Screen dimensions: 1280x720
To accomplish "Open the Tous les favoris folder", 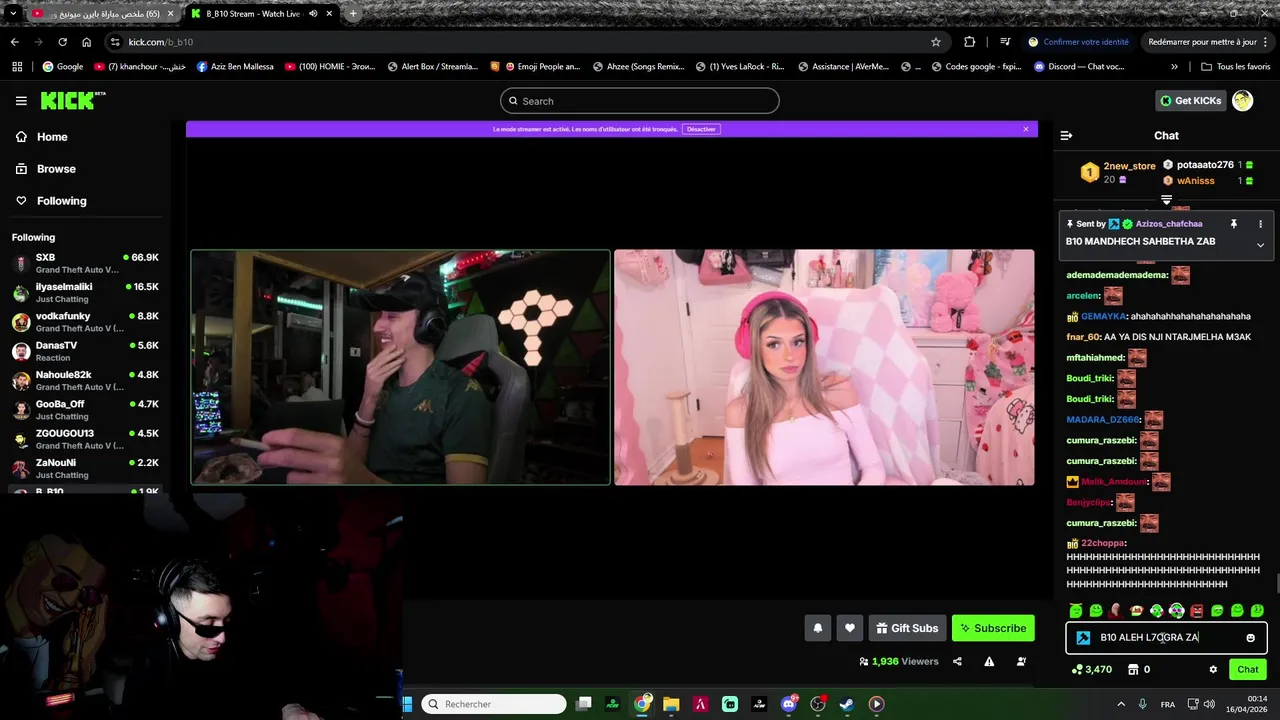I will pyautogui.click(x=1235, y=67).
